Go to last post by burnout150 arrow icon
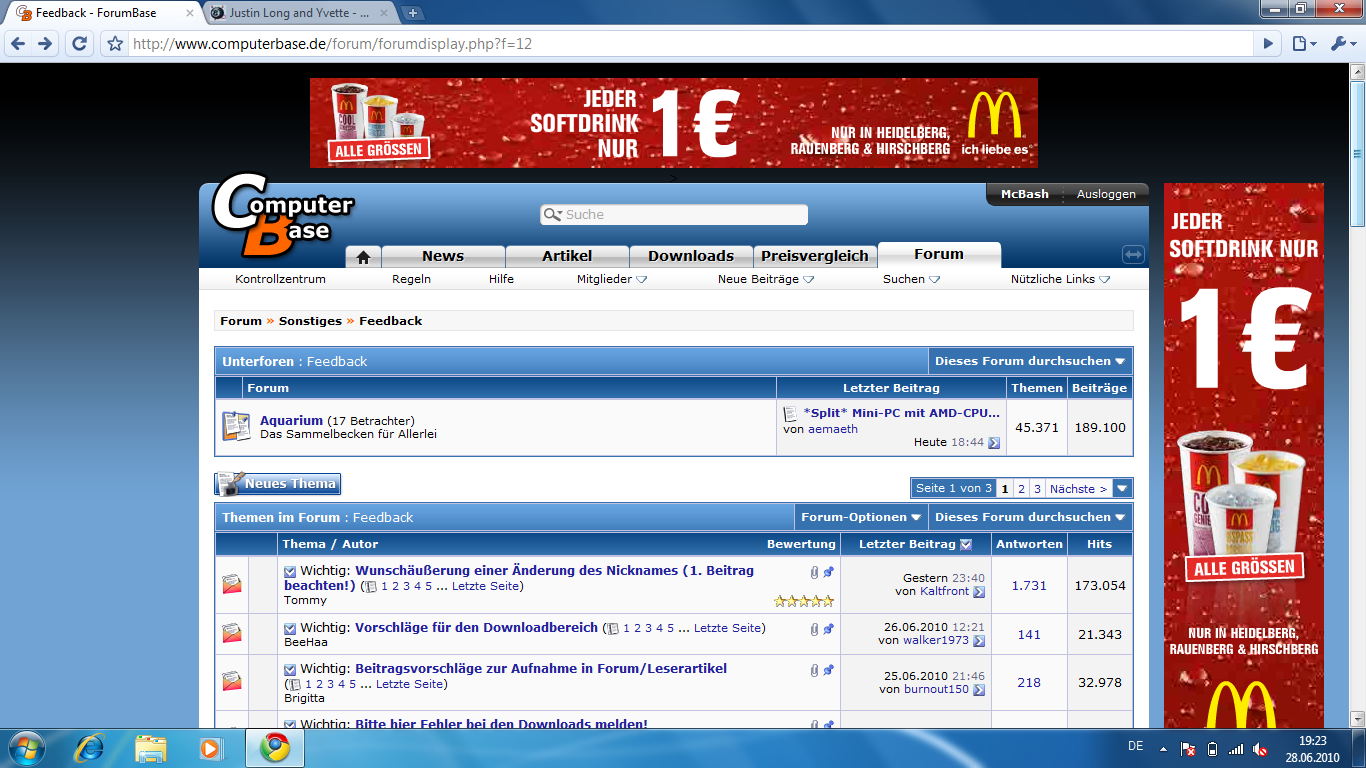This screenshot has width=1366, height=768. coord(979,690)
